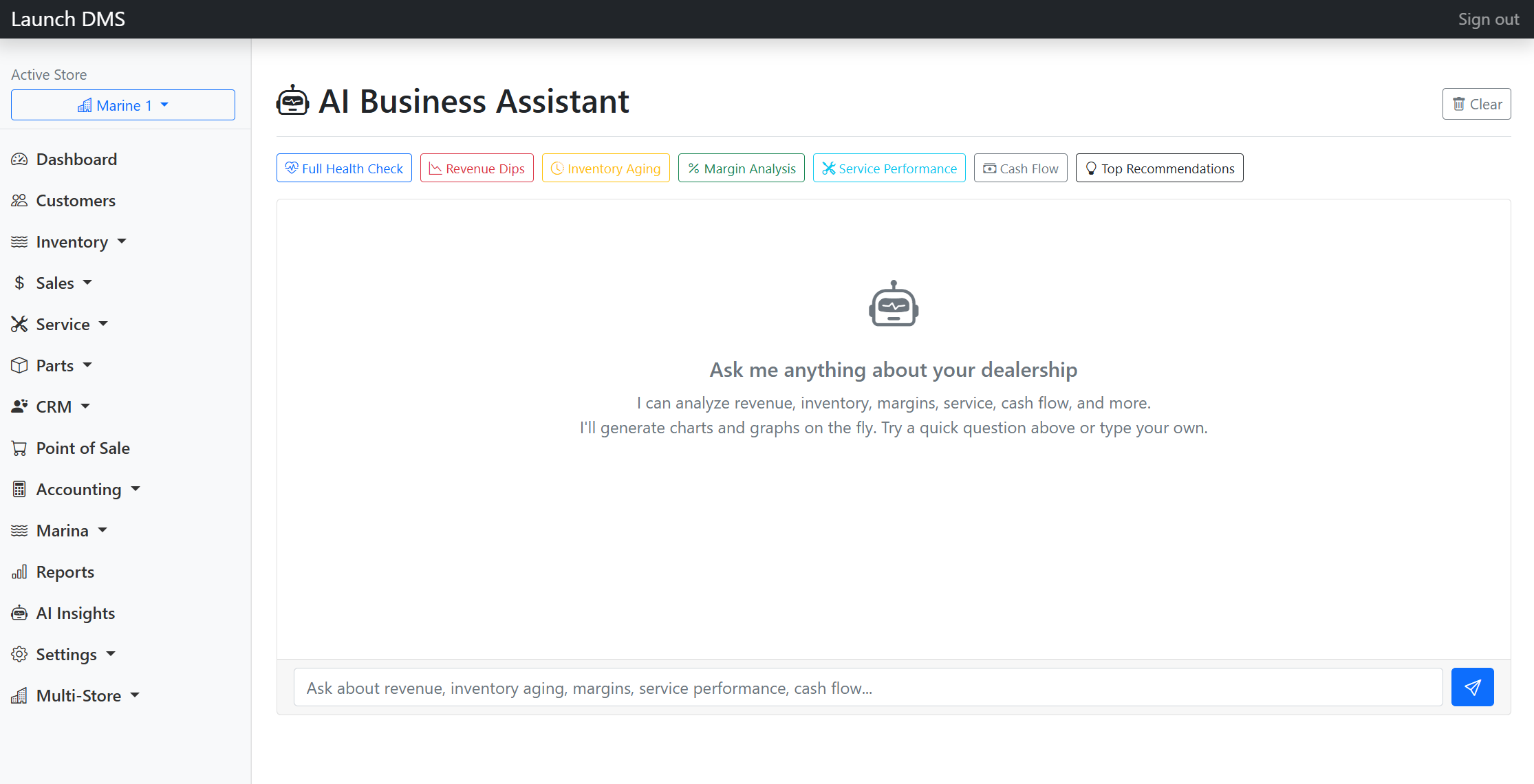Click the Revenue Dips quick question
1534x784 pixels.
(477, 168)
